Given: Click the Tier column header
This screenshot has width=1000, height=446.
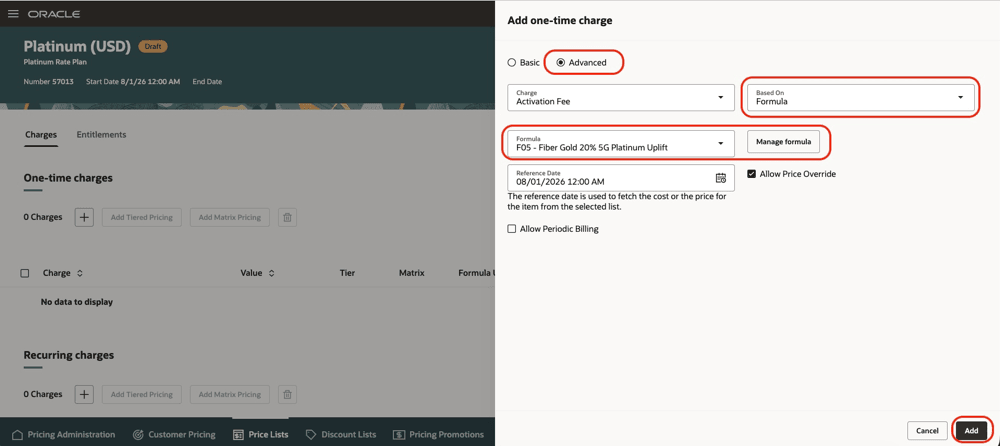Looking at the screenshot, I should [x=348, y=273].
